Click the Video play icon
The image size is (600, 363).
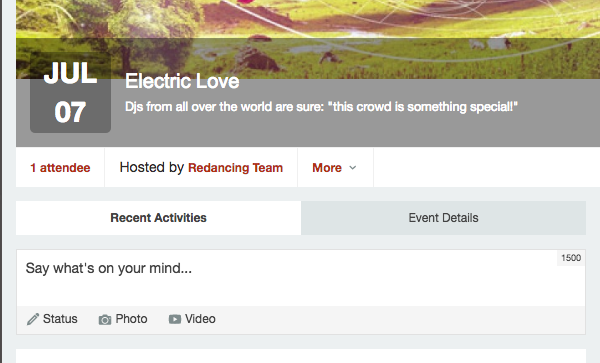tap(175, 319)
